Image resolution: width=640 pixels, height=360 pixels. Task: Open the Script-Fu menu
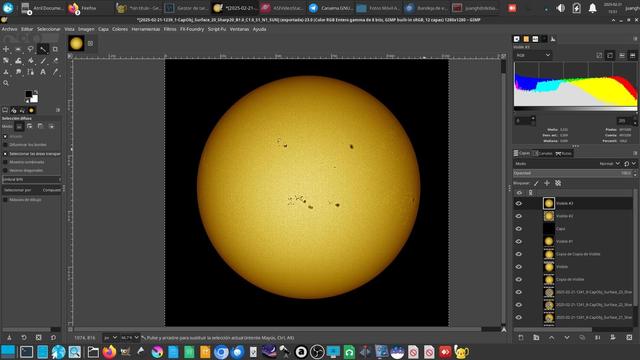[217, 29]
